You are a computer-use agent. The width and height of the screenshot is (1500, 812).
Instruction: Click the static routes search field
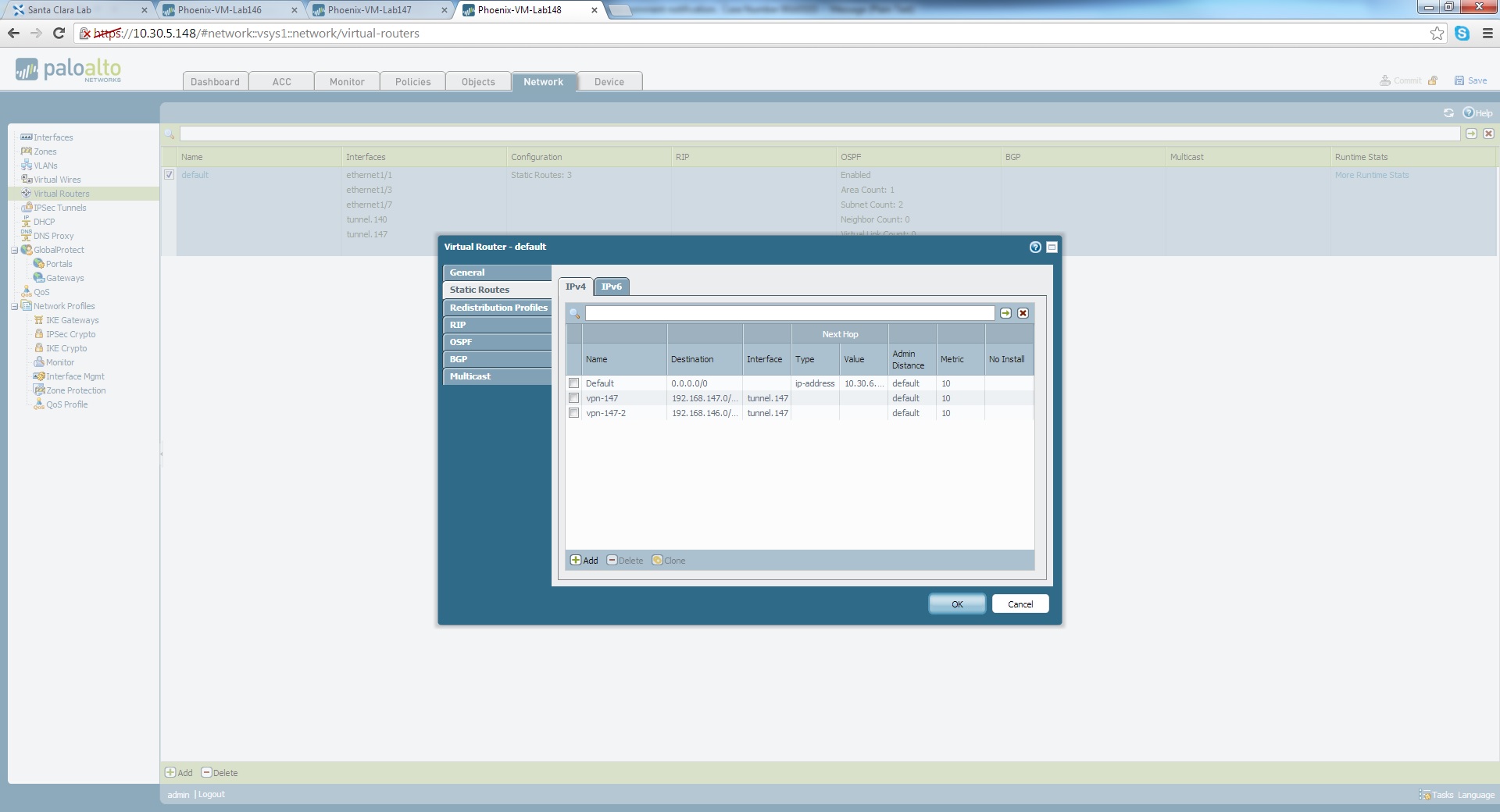coord(789,313)
